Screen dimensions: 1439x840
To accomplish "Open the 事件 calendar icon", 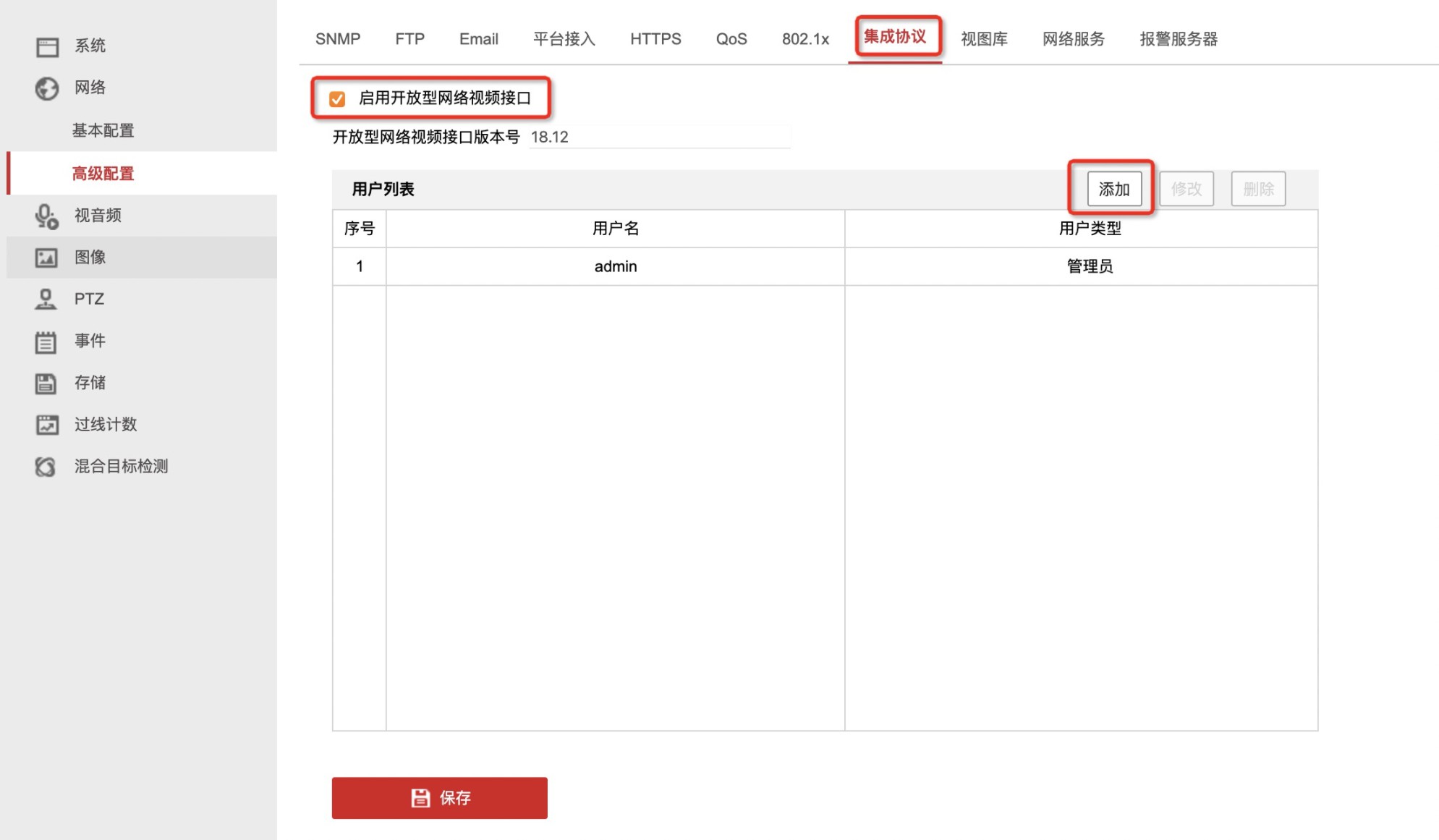I will click(x=46, y=341).
